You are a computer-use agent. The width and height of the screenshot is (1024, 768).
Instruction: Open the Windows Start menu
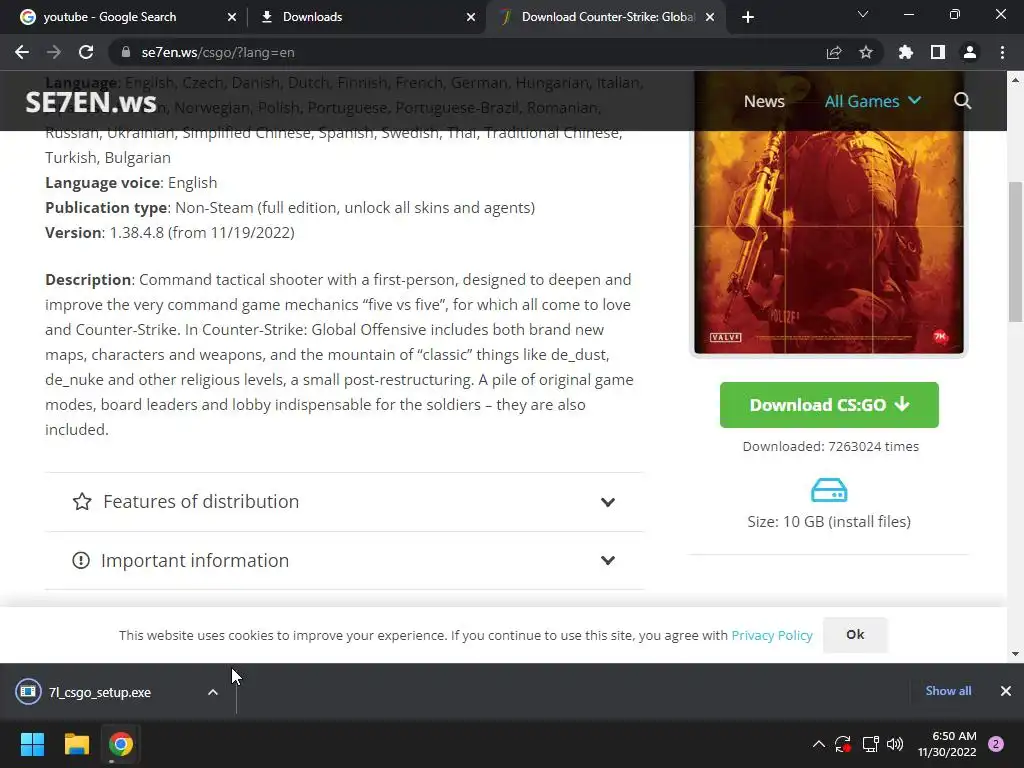click(x=32, y=744)
